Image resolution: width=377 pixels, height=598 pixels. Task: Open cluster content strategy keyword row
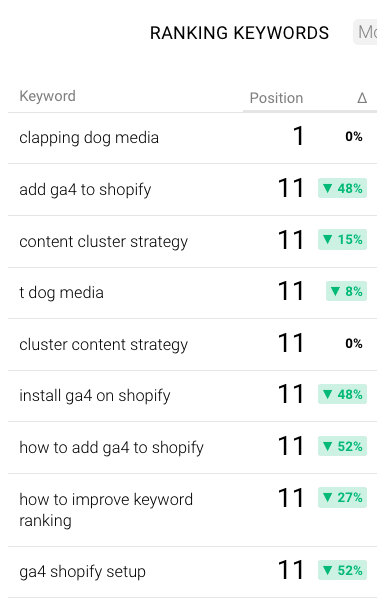193,344
